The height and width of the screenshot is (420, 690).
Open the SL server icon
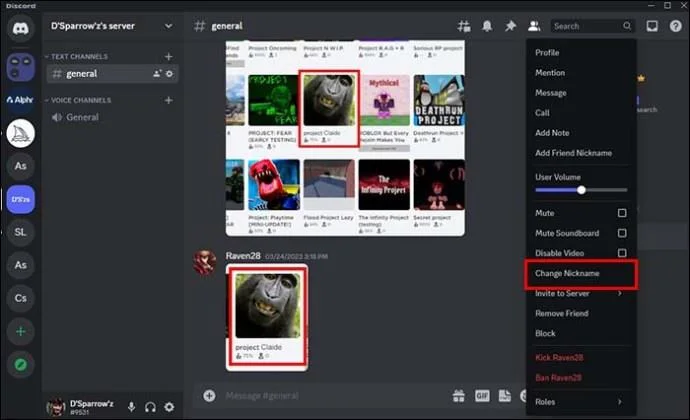pyautogui.click(x=20, y=232)
